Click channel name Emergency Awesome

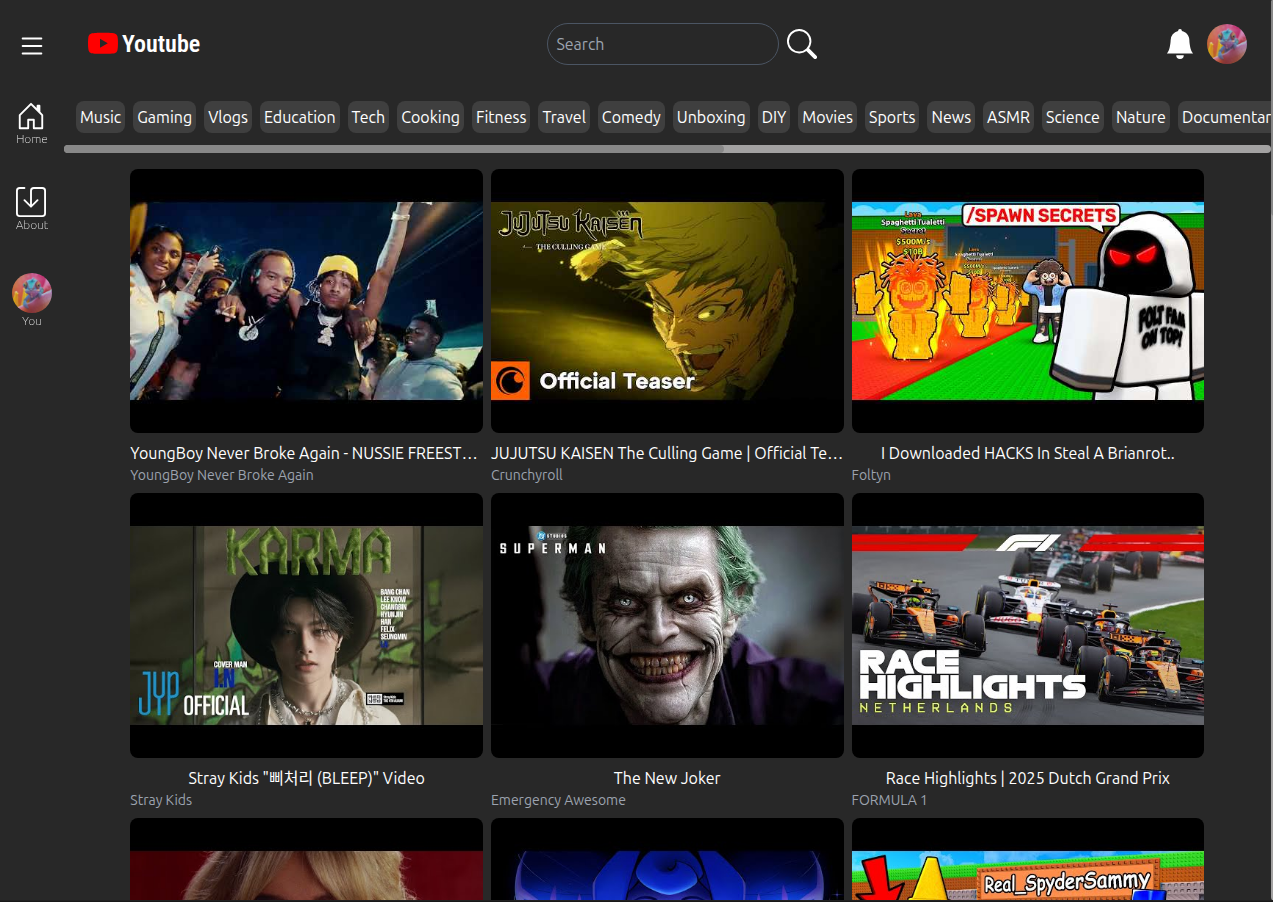pyautogui.click(x=558, y=800)
